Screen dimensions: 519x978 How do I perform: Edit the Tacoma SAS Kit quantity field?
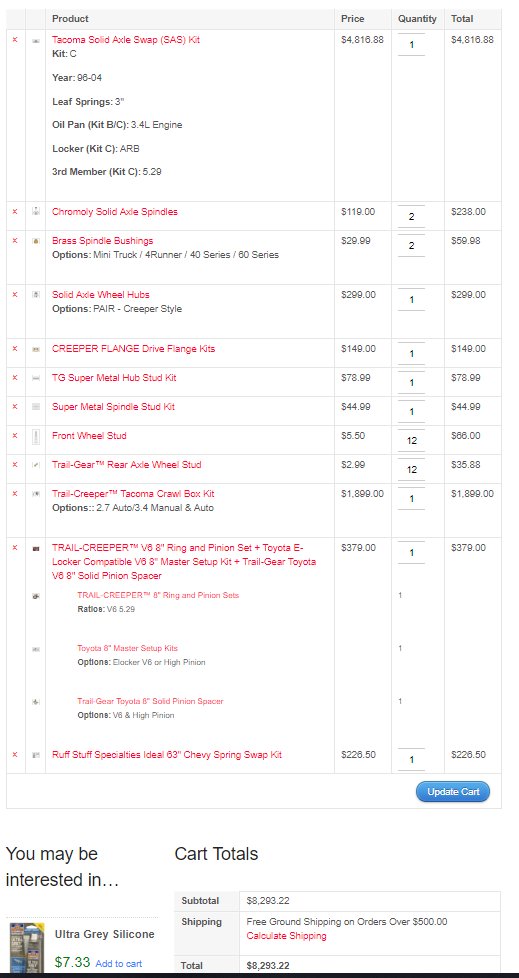tap(411, 45)
